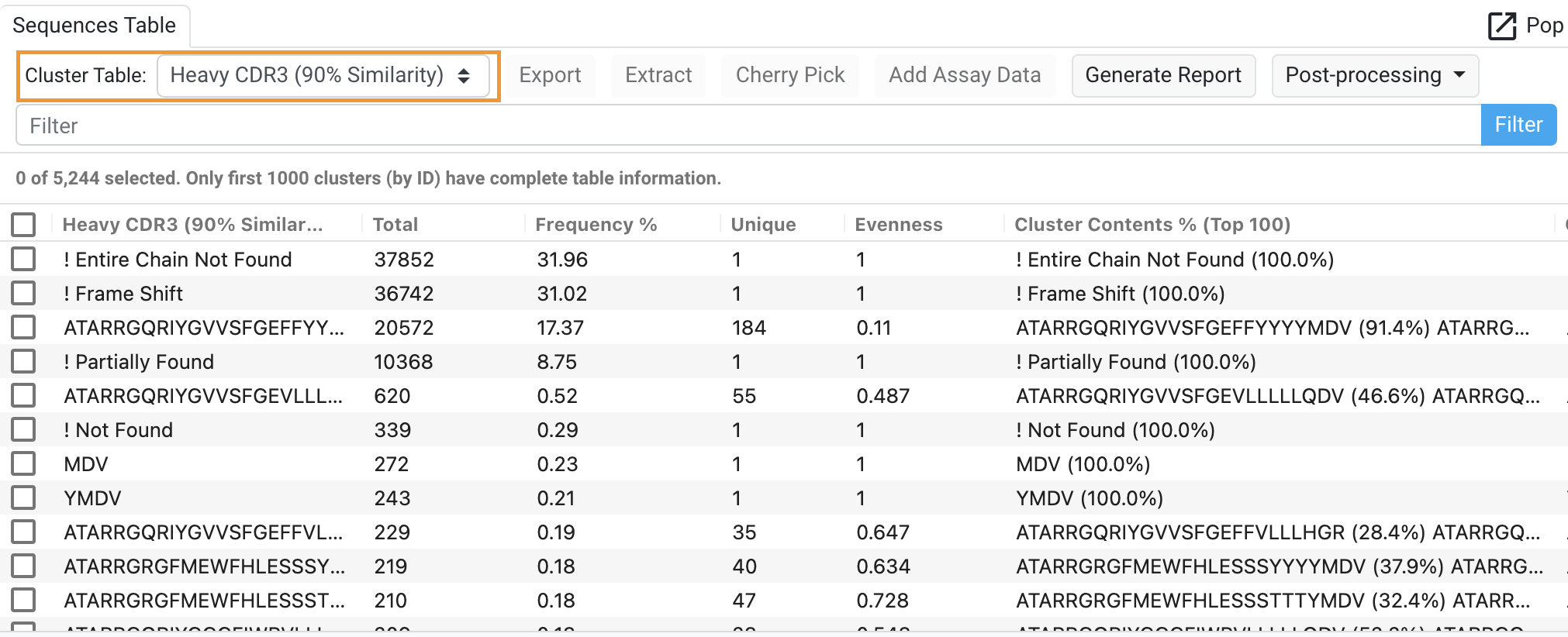The height and width of the screenshot is (637, 1568).
Task: Sort by Heavy CDR3 column header
Action: [192, 225]
